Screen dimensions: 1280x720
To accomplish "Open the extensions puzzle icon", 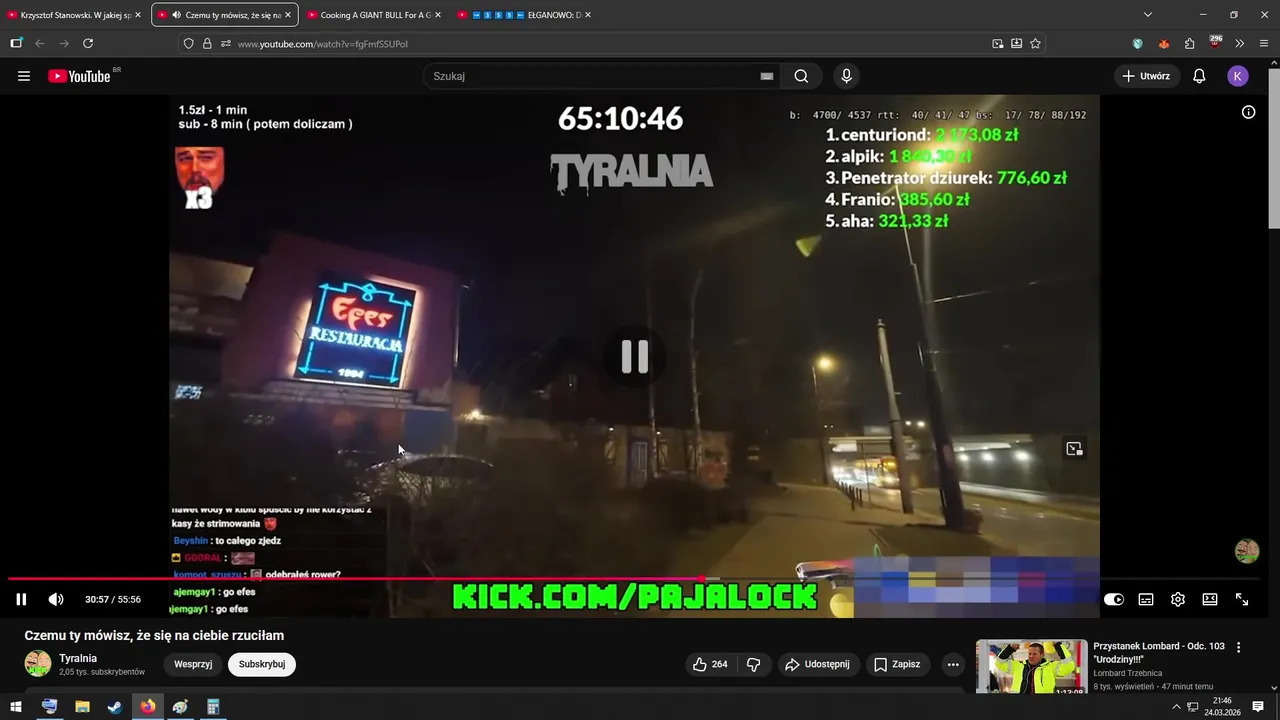I will coord(1189,43).
